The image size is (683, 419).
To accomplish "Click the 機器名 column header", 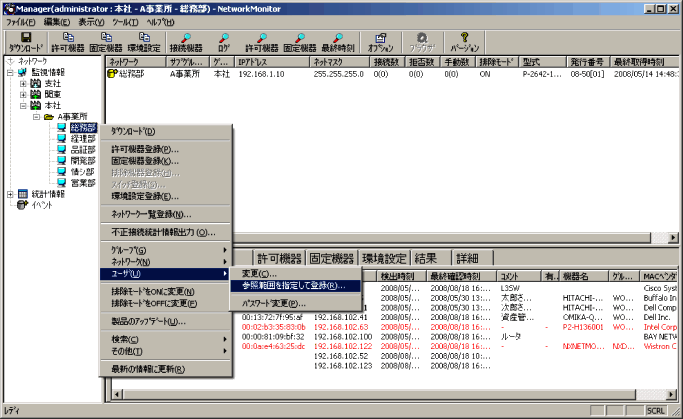I will [x=584, y=276].
